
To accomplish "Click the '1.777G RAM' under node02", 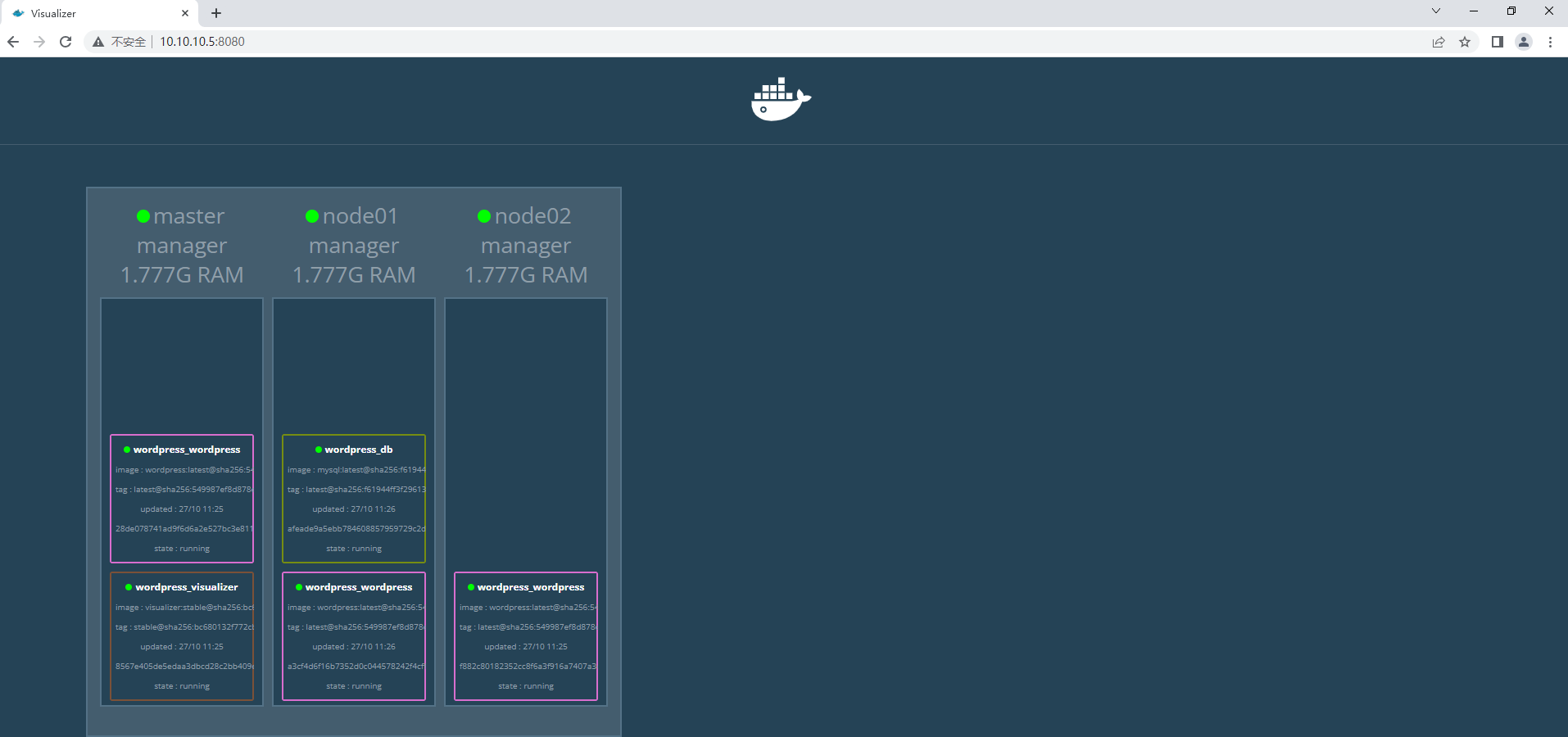I will coord(526,275).
